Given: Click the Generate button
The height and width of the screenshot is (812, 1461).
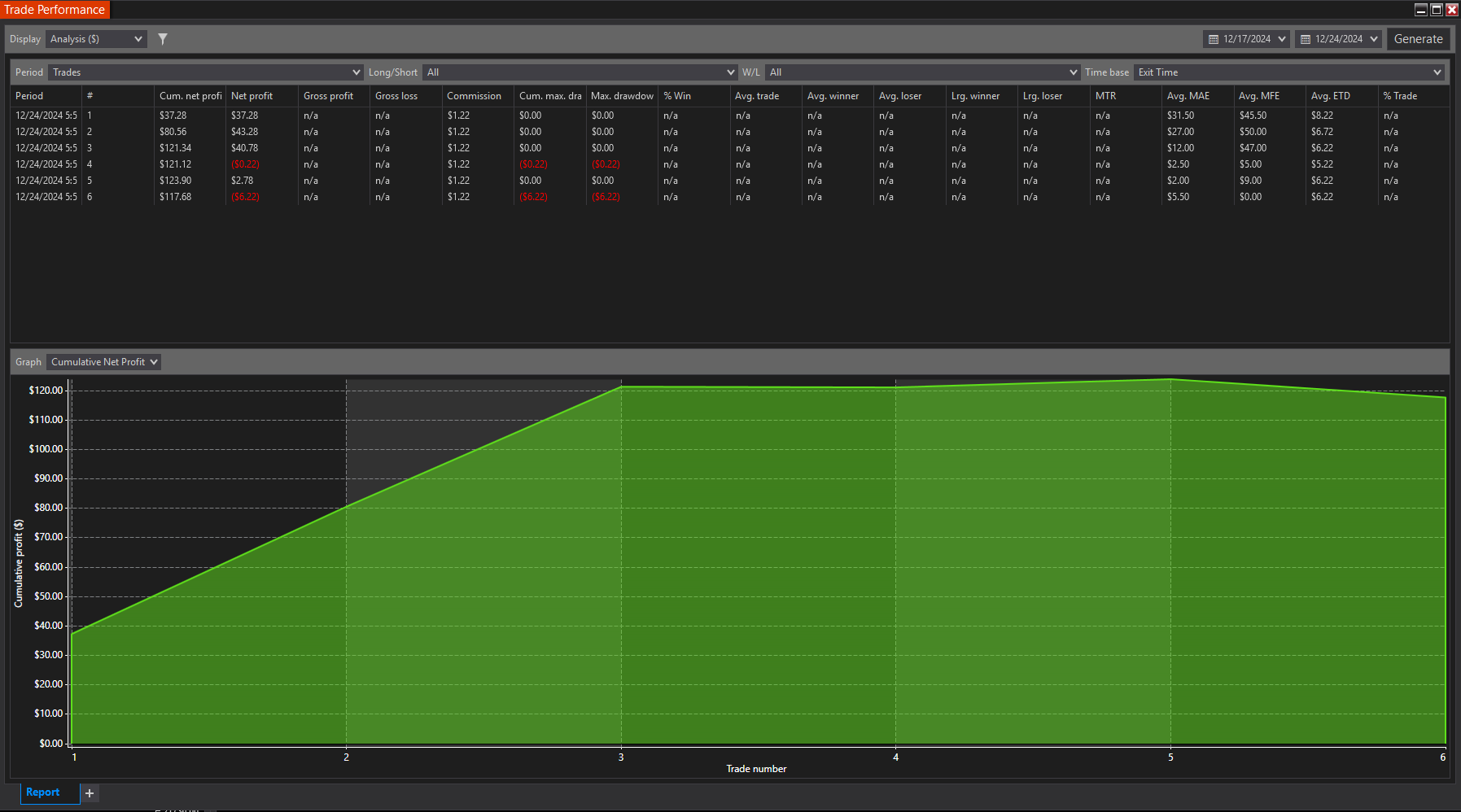Looking at the screenshot, I should click(x=1418, y=39).
